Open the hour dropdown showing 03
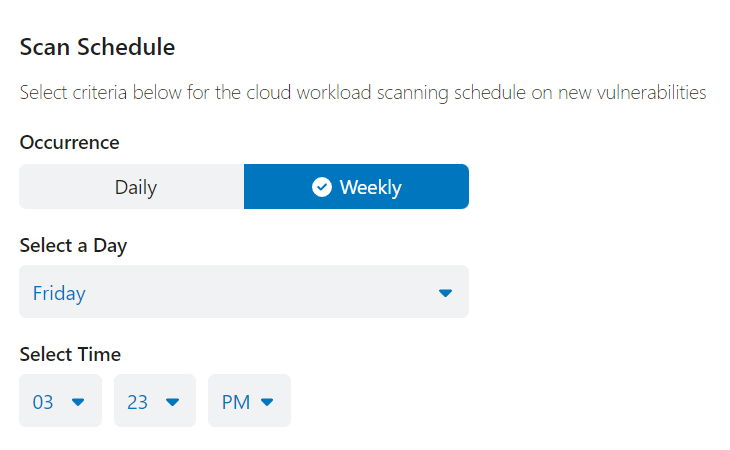The image size is (730, 450). tap(60, 402)
